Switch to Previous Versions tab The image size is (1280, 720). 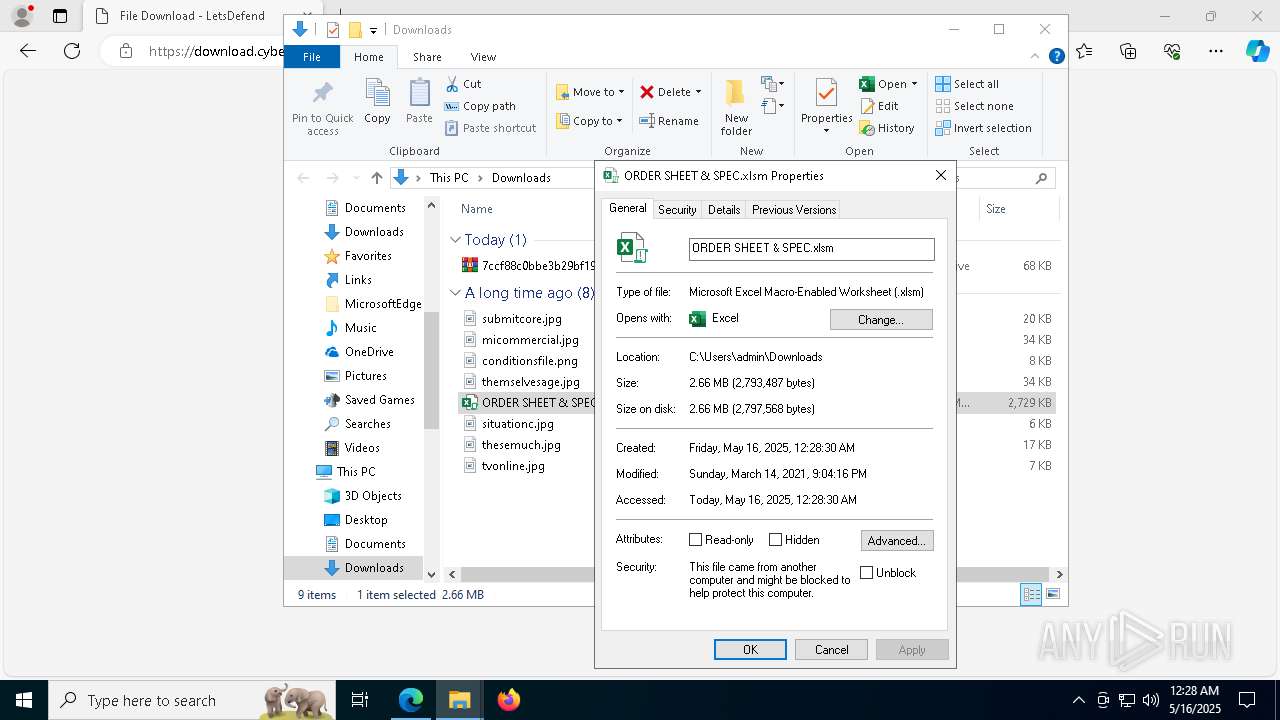pos(794,210)
